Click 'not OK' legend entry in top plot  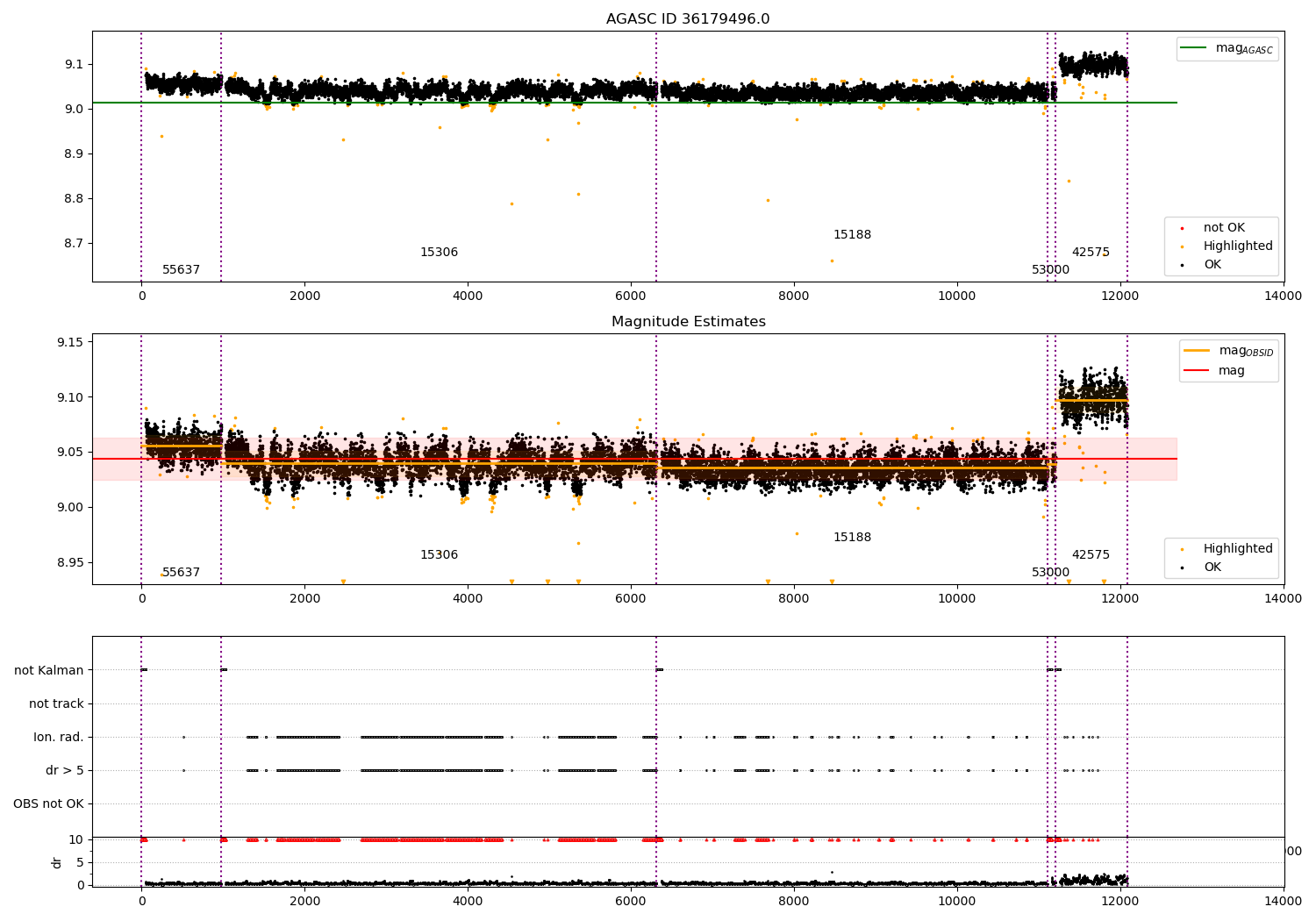click(1224, 228)
